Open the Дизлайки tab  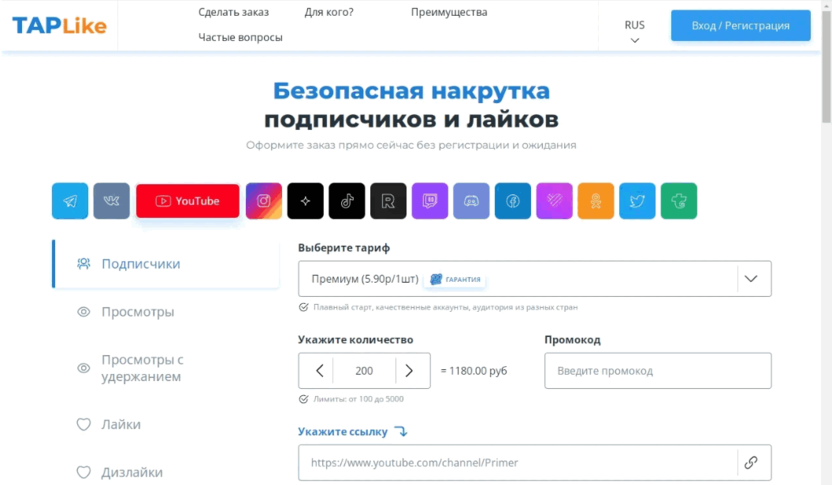click(x=131, y=472)
